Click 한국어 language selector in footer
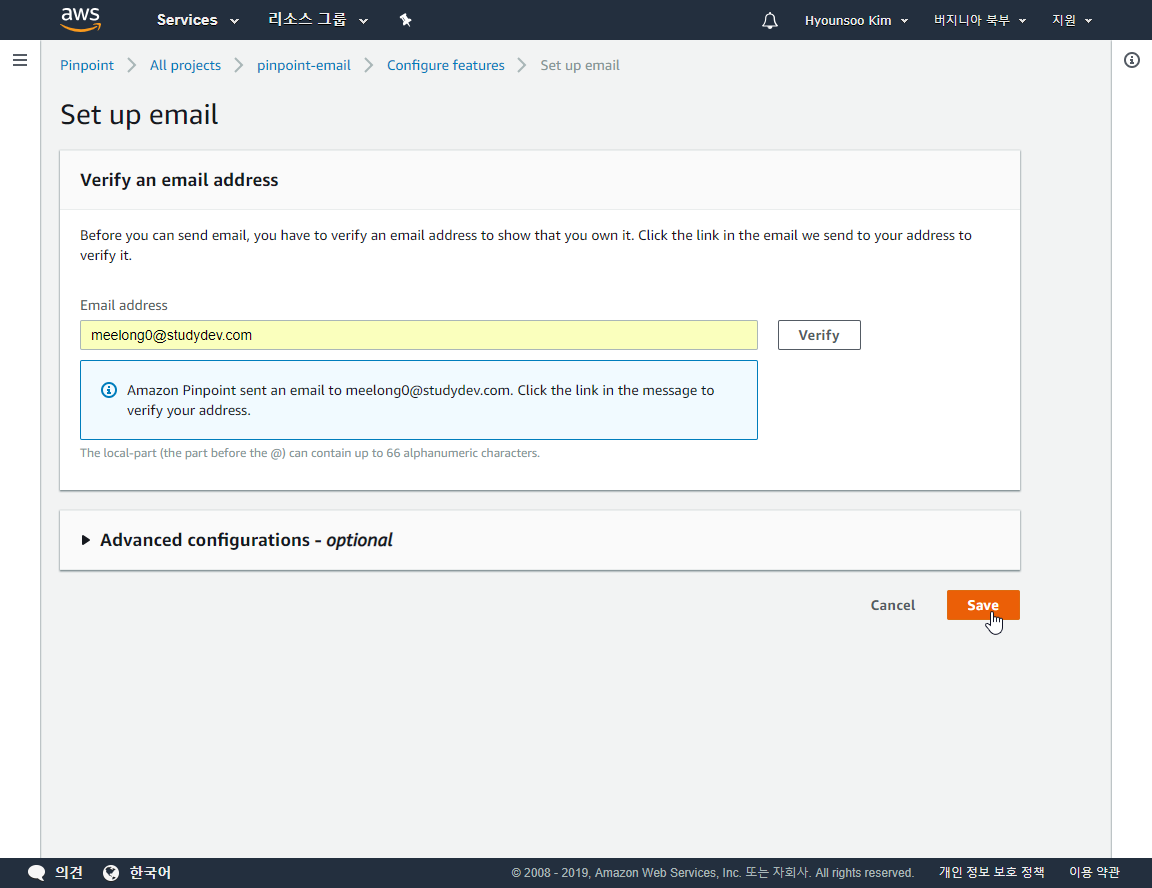 tap(150, 873)
